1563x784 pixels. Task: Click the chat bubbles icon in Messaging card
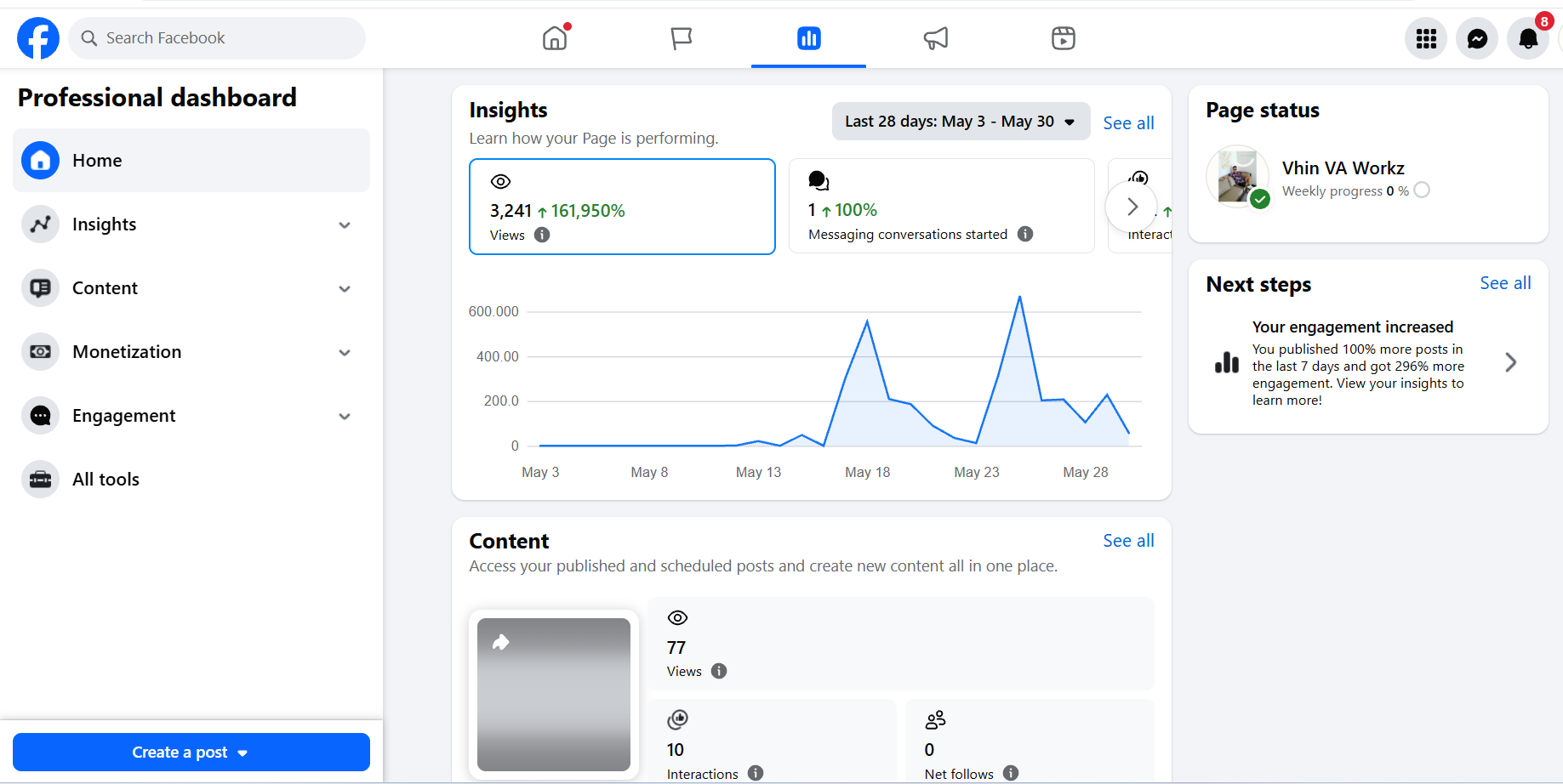coord(819,180)
